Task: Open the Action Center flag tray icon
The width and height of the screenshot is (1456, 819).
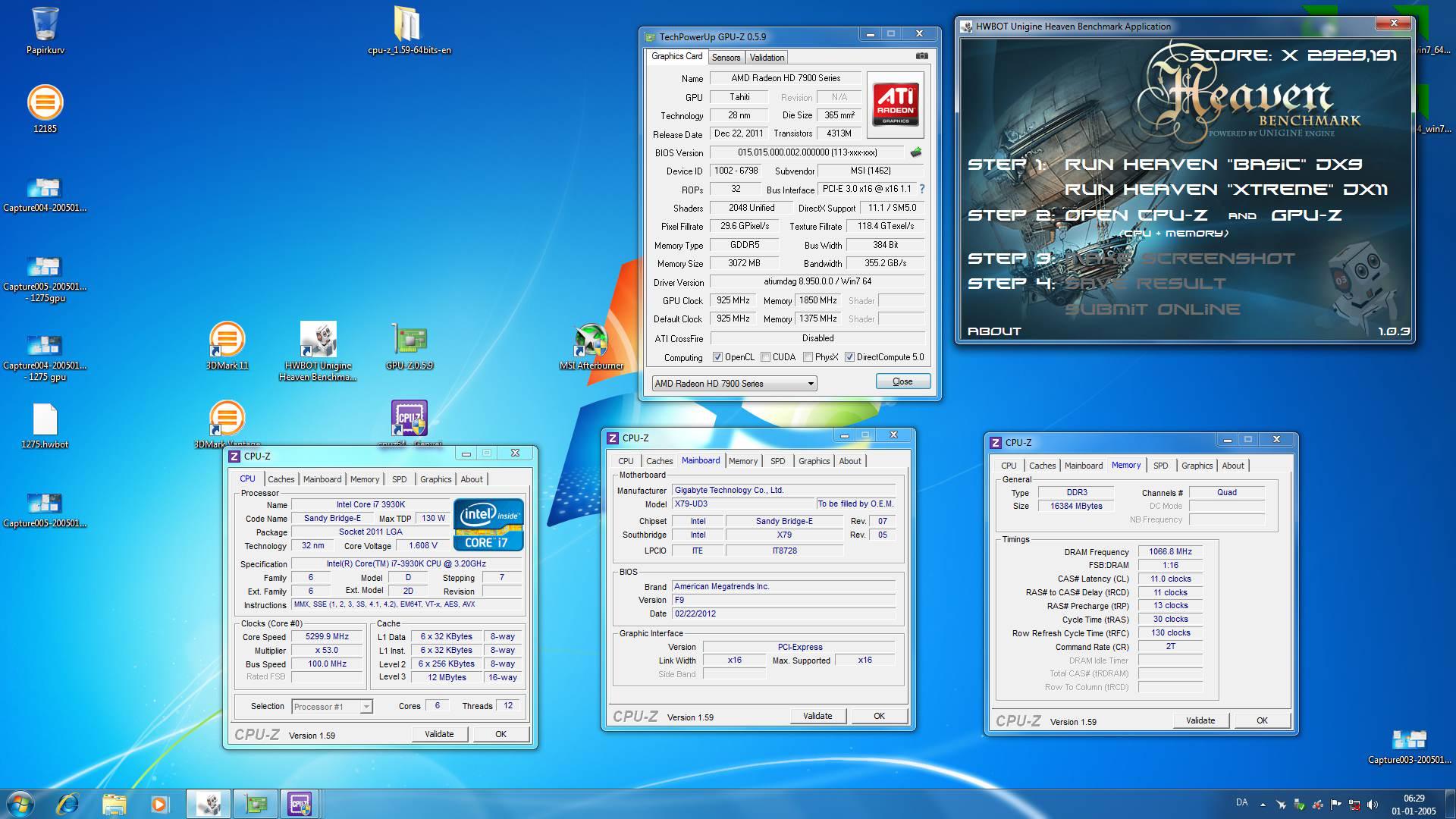Action: [1335, 805]
